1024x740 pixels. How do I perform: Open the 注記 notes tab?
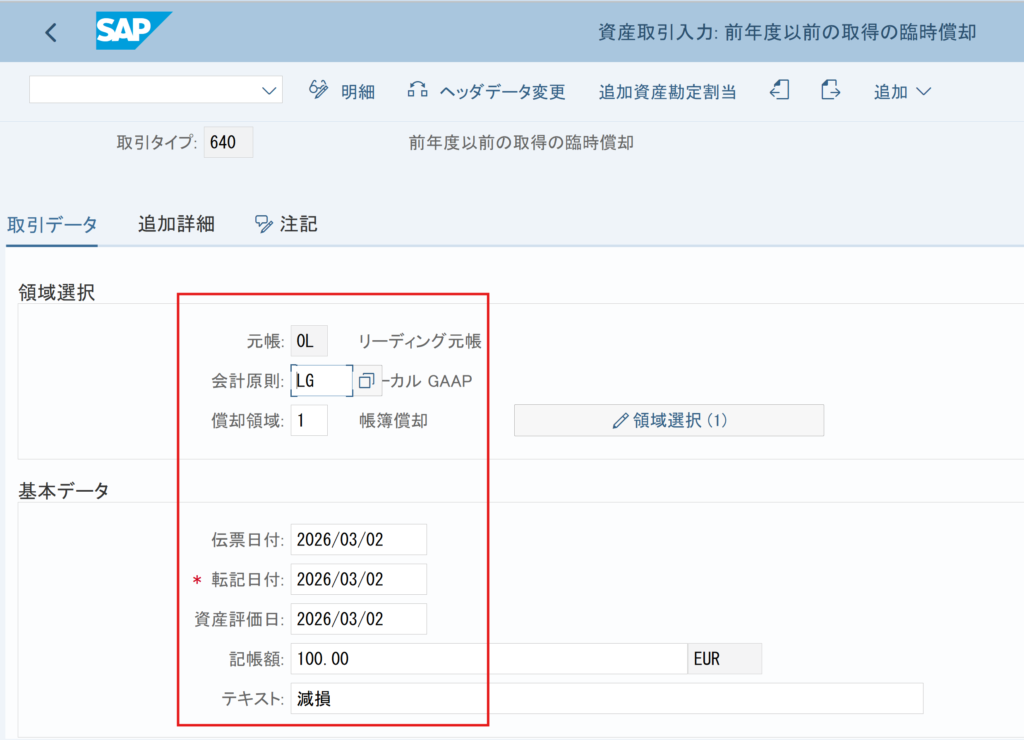coord(287,224)
